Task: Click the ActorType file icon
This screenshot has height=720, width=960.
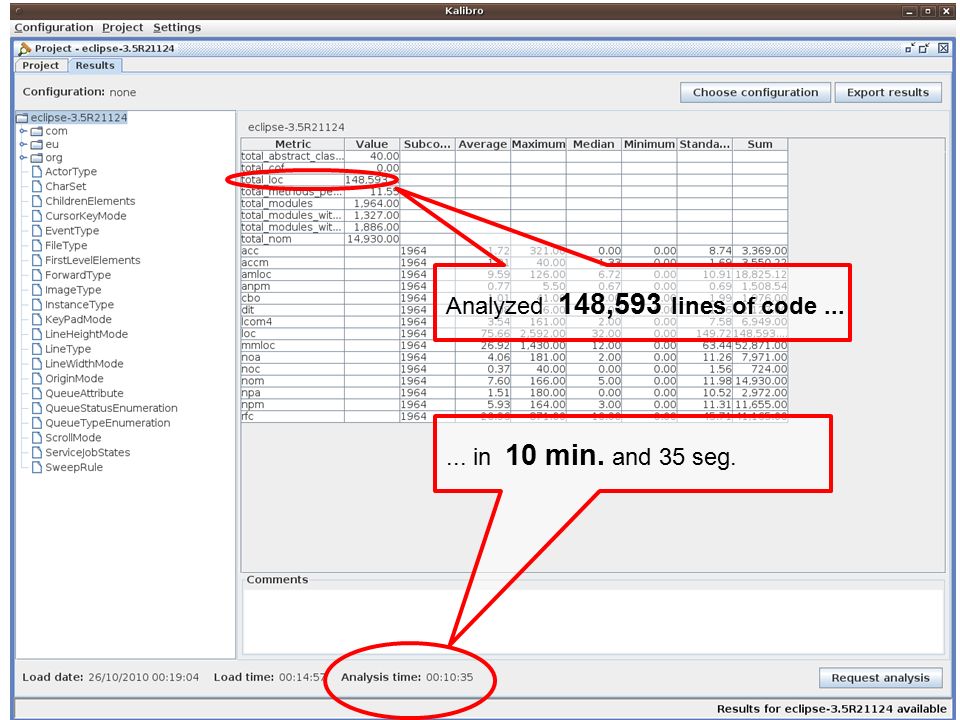Action: 37,171
